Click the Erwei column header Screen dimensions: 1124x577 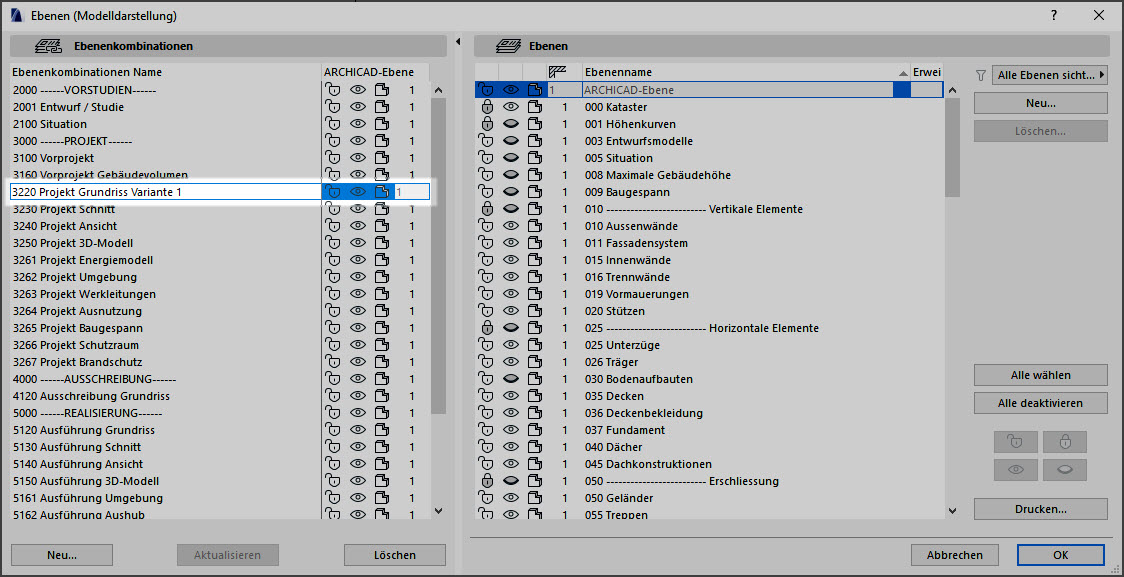tap(926, 72)
